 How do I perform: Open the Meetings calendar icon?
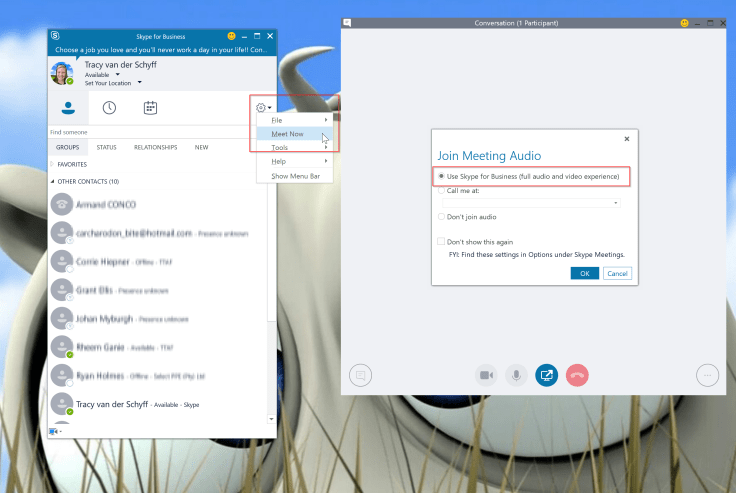tap(150, 108)
